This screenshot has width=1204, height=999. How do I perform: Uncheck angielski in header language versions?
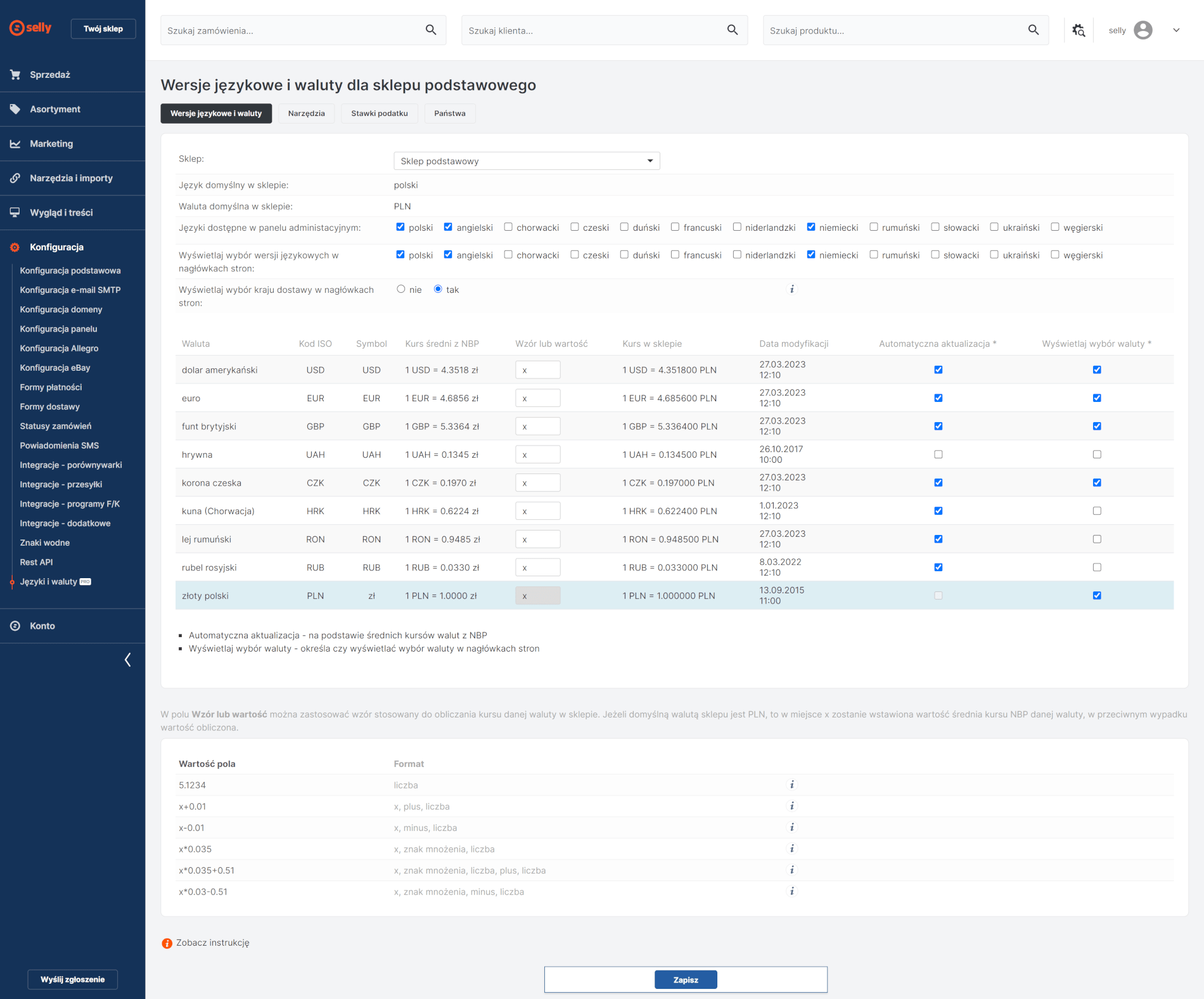(448, 254)
